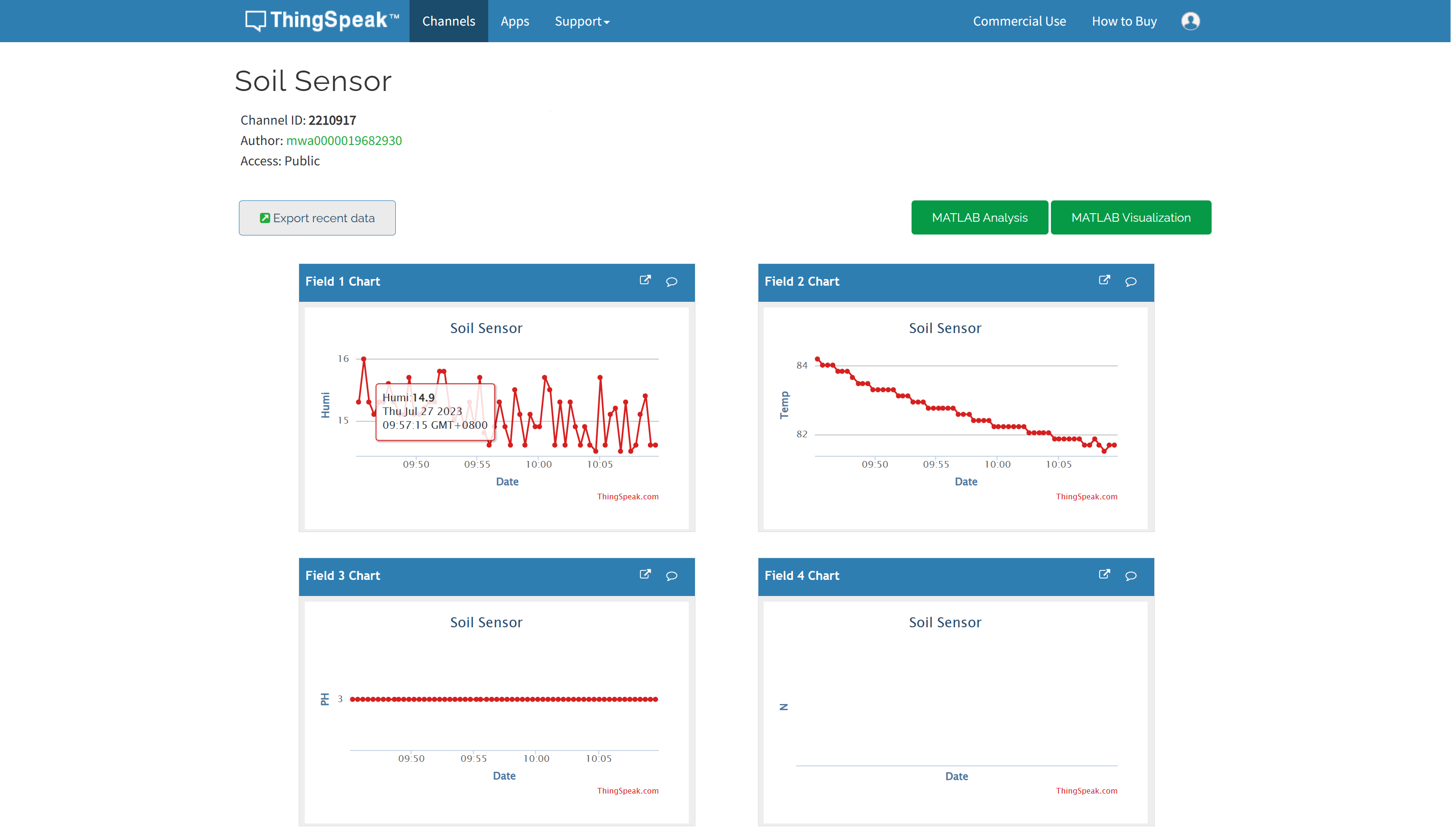1451x840 pixels.
Task: Open Field 1 Chart comments bubble
Action: (x=671, y=281)
